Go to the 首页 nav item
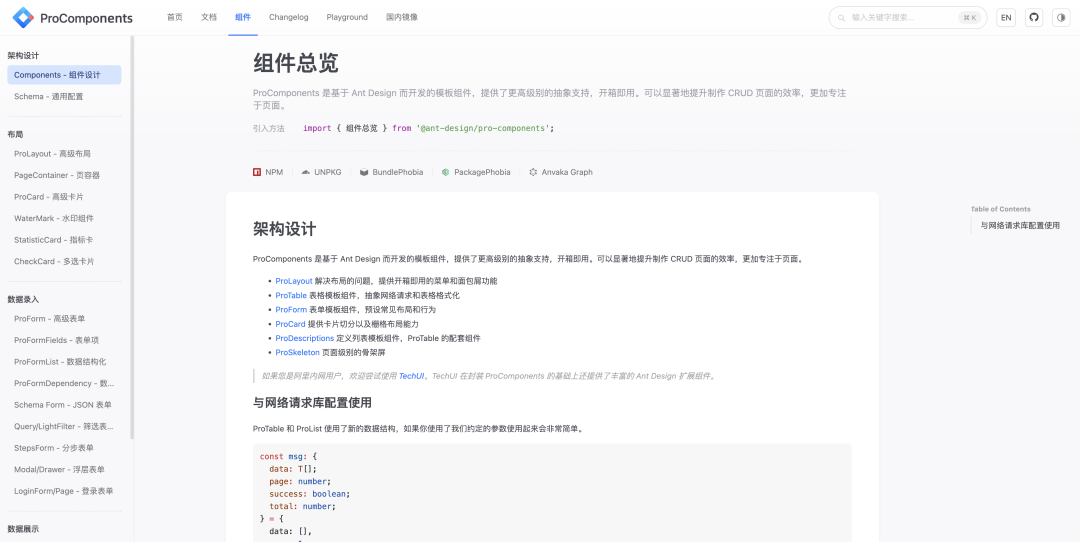 pyautogui.click(x=175, y=17)
